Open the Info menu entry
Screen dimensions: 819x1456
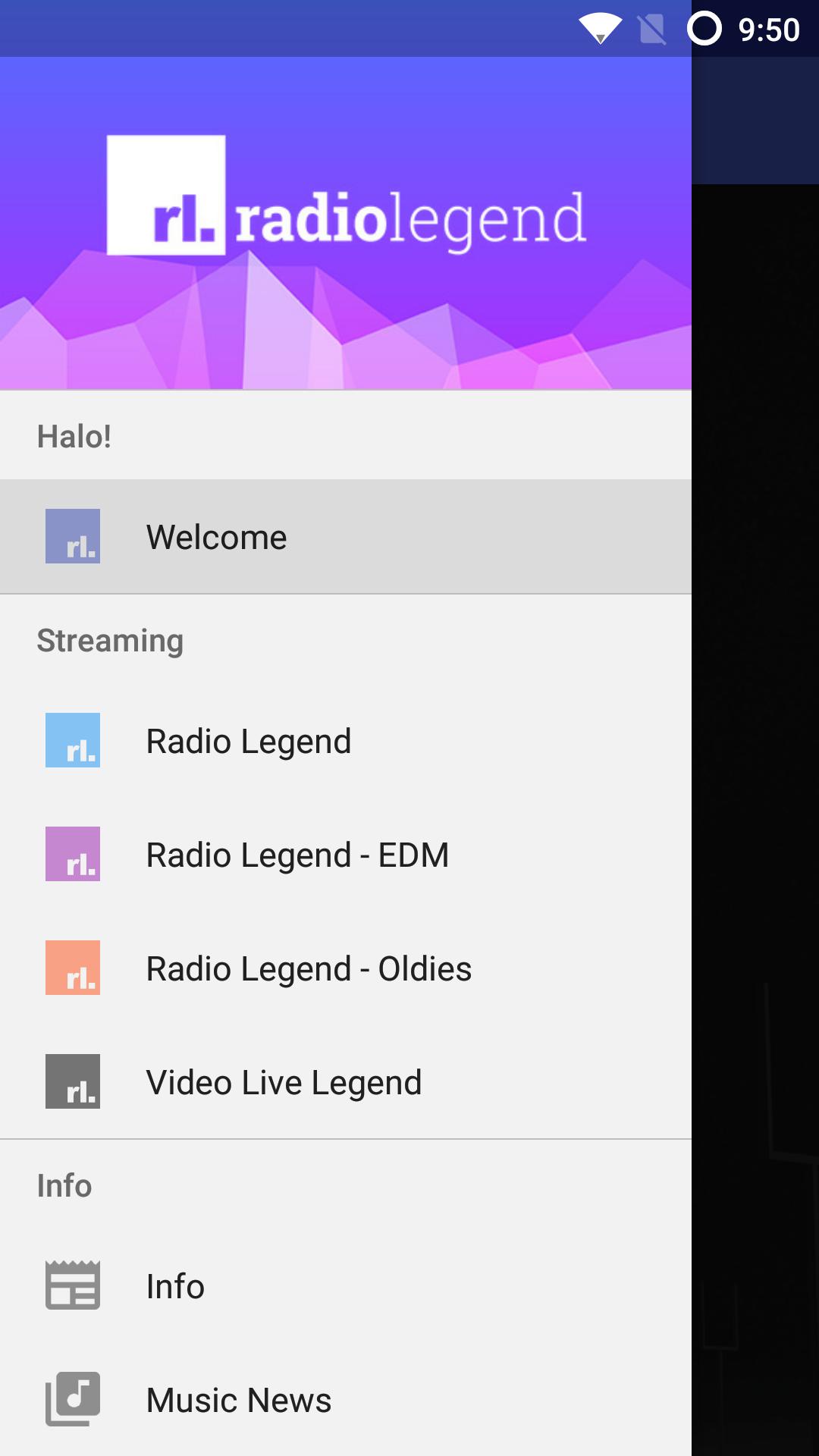(346, 1286)
